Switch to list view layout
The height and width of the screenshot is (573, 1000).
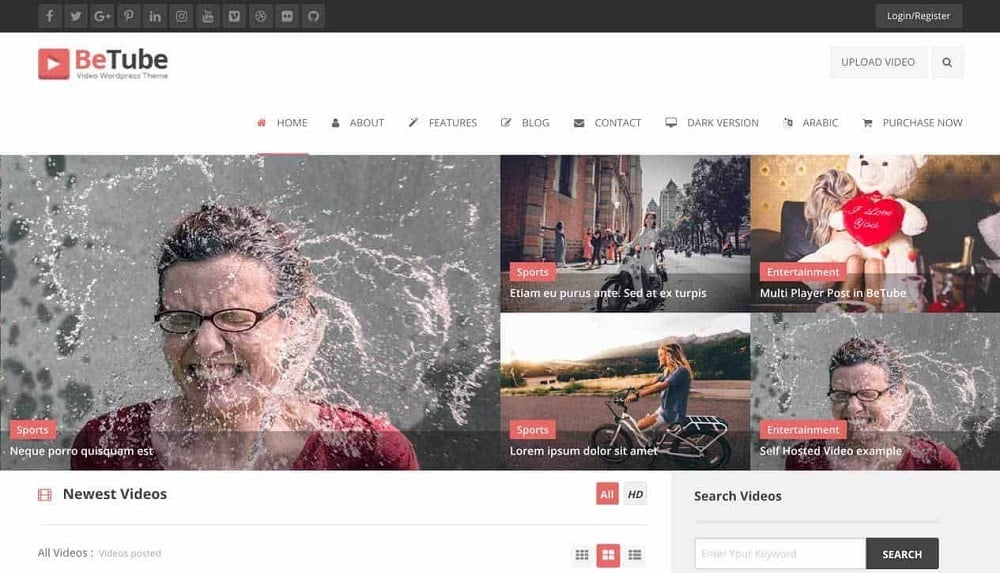pyautogui.click(x=634, y=555)
